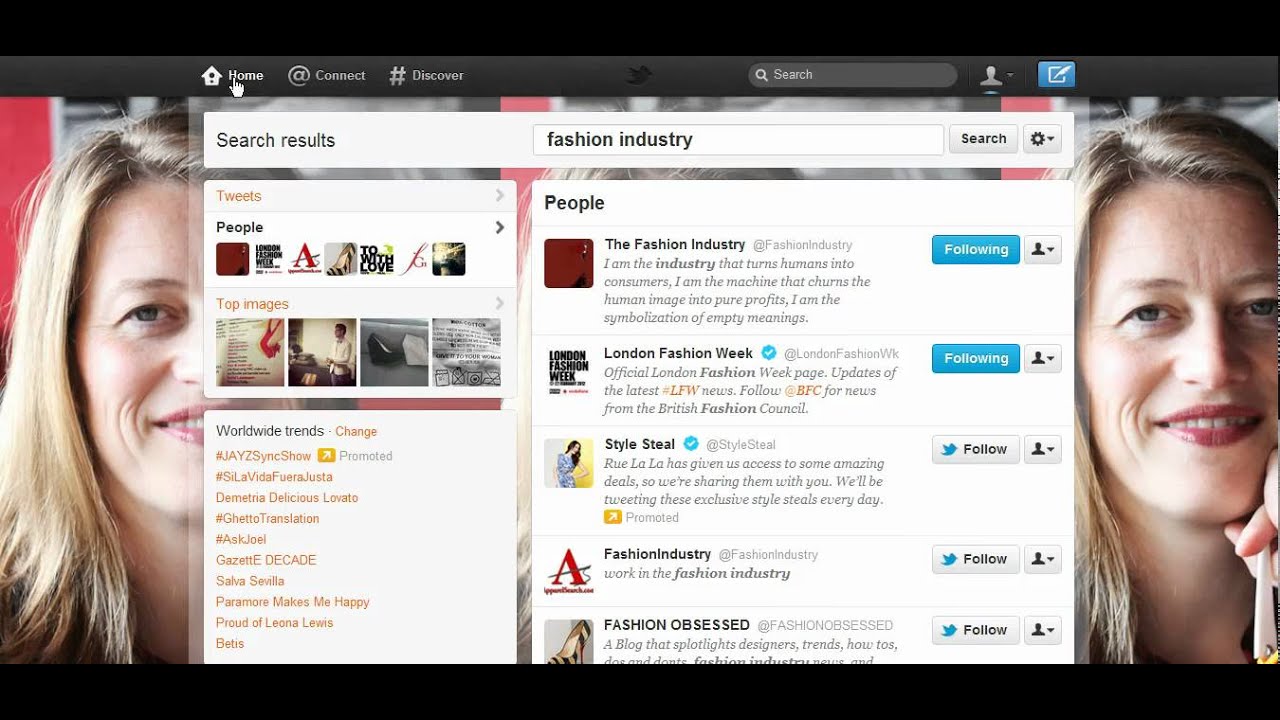
Task: Click the magnifier icon in top search box
Action: point(762,75)
